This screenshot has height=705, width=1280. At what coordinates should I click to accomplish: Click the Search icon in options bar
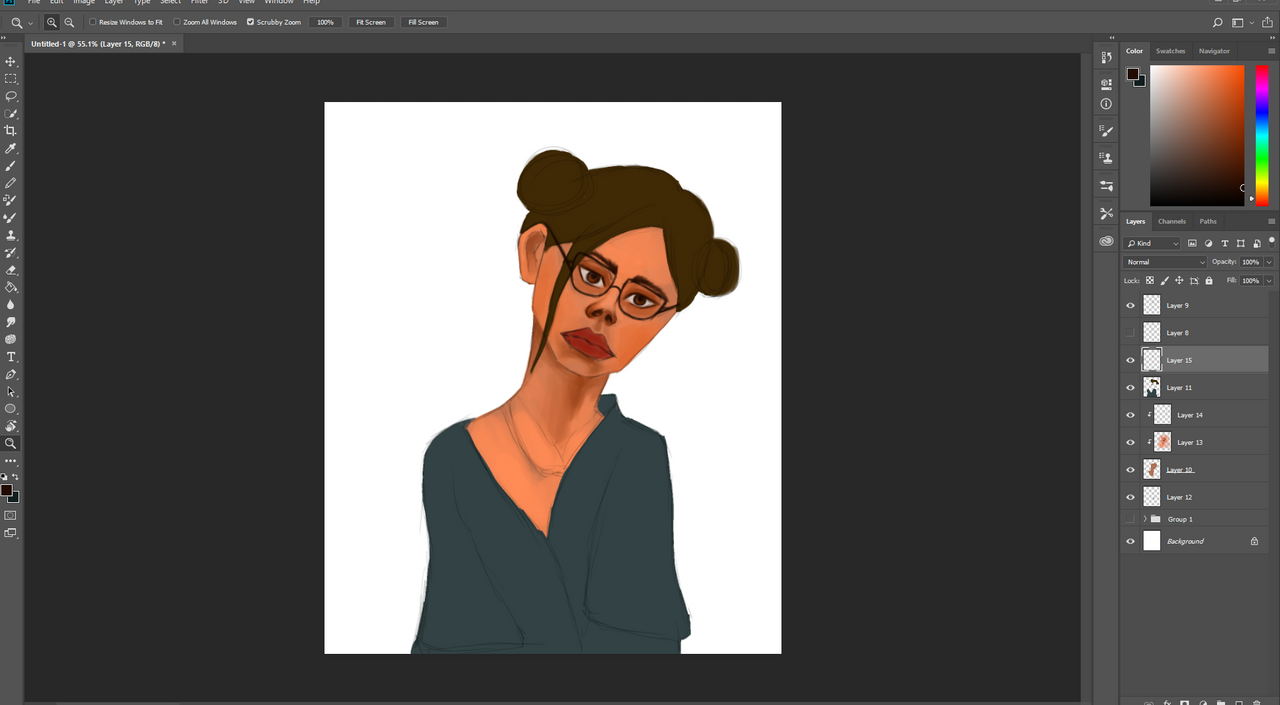(1217, 22)
